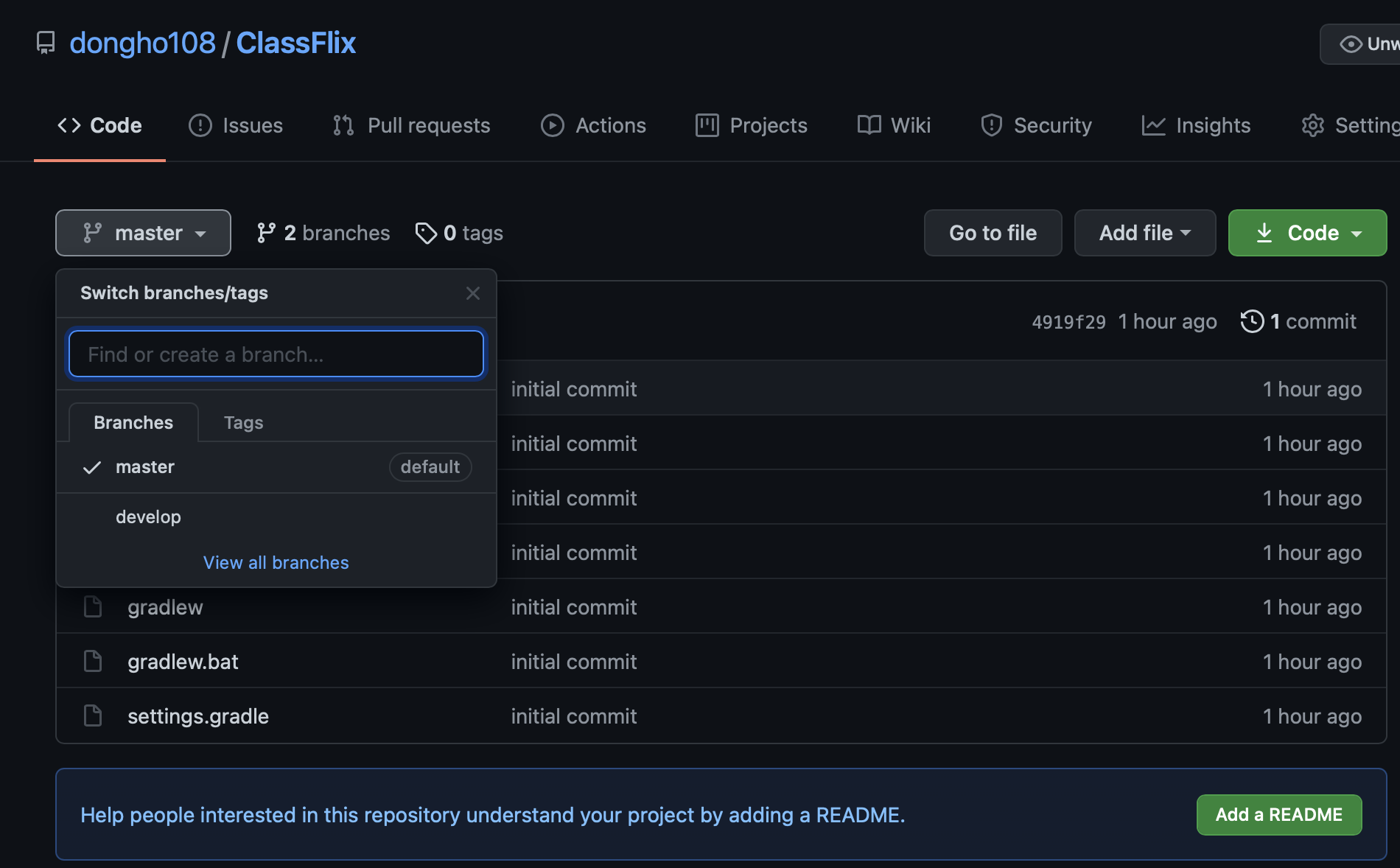
Task: Open the Projects tab
Action: [752, 125]
